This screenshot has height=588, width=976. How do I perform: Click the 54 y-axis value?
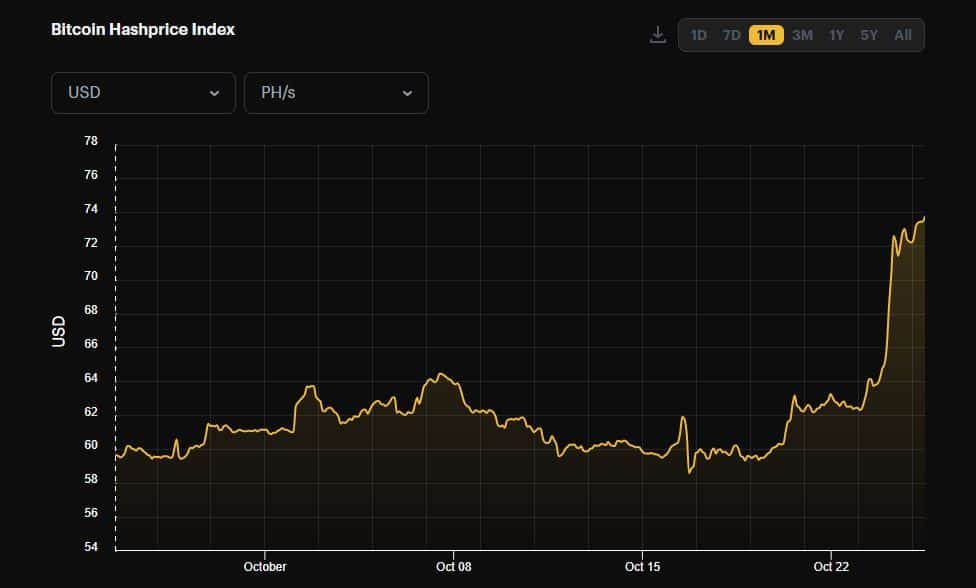(91, 547)
